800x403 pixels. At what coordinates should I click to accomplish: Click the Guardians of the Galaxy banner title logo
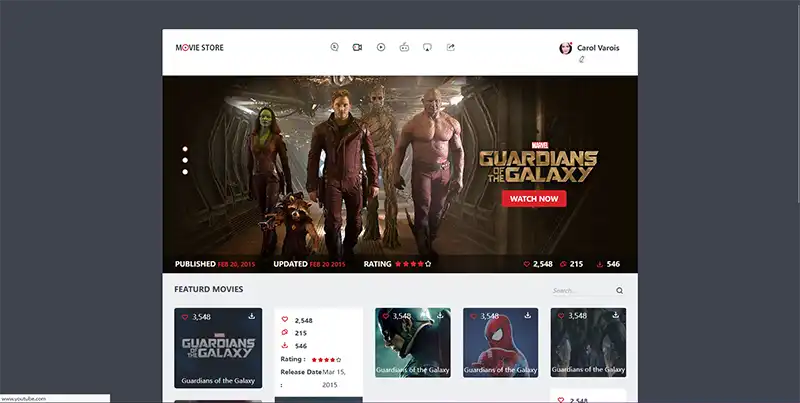coord(538,163)
